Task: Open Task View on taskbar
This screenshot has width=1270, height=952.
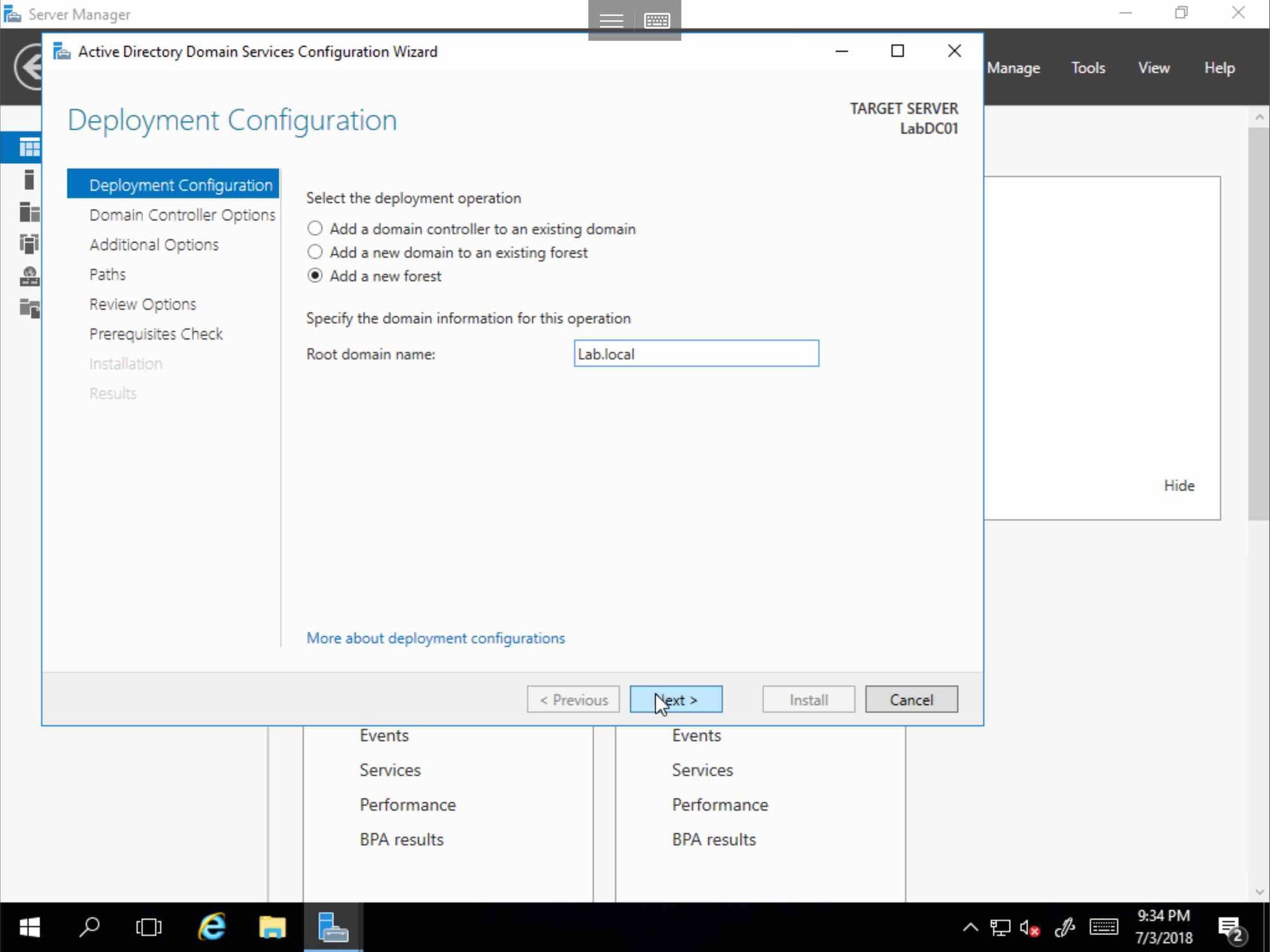Action: [x=149, y=927]
